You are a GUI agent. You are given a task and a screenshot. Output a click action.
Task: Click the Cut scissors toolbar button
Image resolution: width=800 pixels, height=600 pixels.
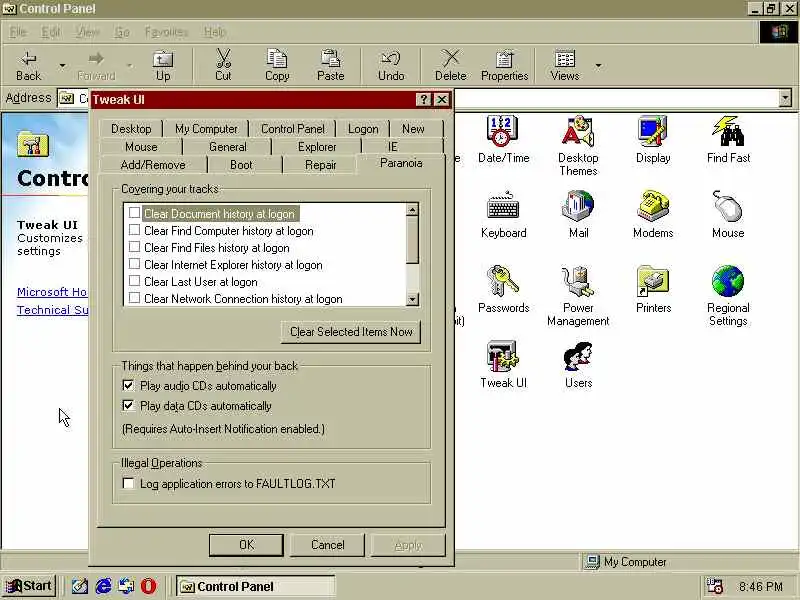coord(223,66)
